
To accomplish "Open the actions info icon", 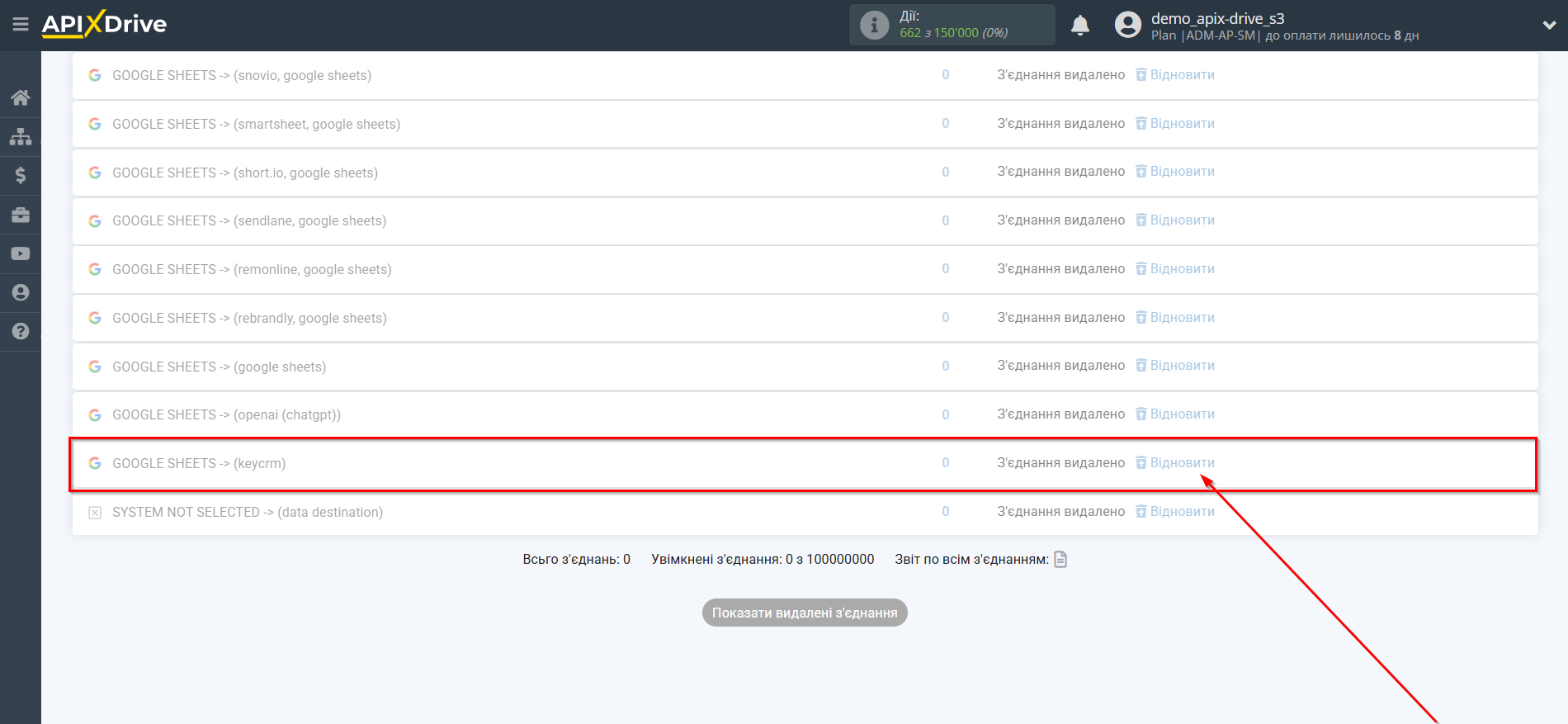I will tap(874, 25).
